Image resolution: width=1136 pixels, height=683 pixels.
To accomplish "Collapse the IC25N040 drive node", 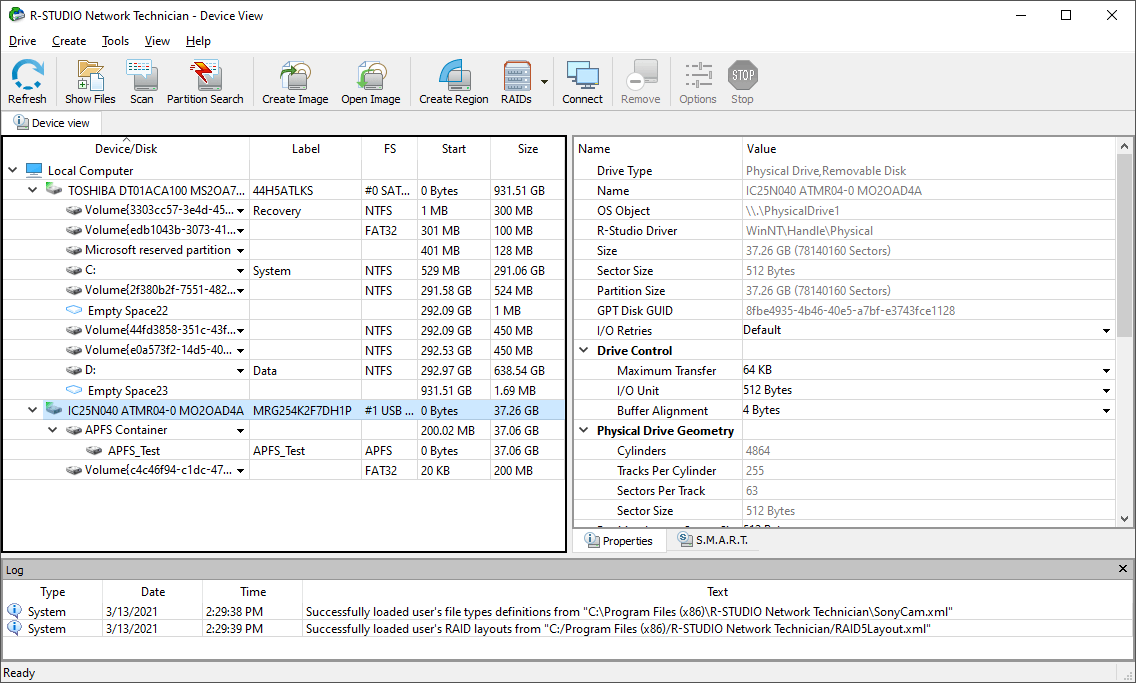I will click(x=33, y=409).
